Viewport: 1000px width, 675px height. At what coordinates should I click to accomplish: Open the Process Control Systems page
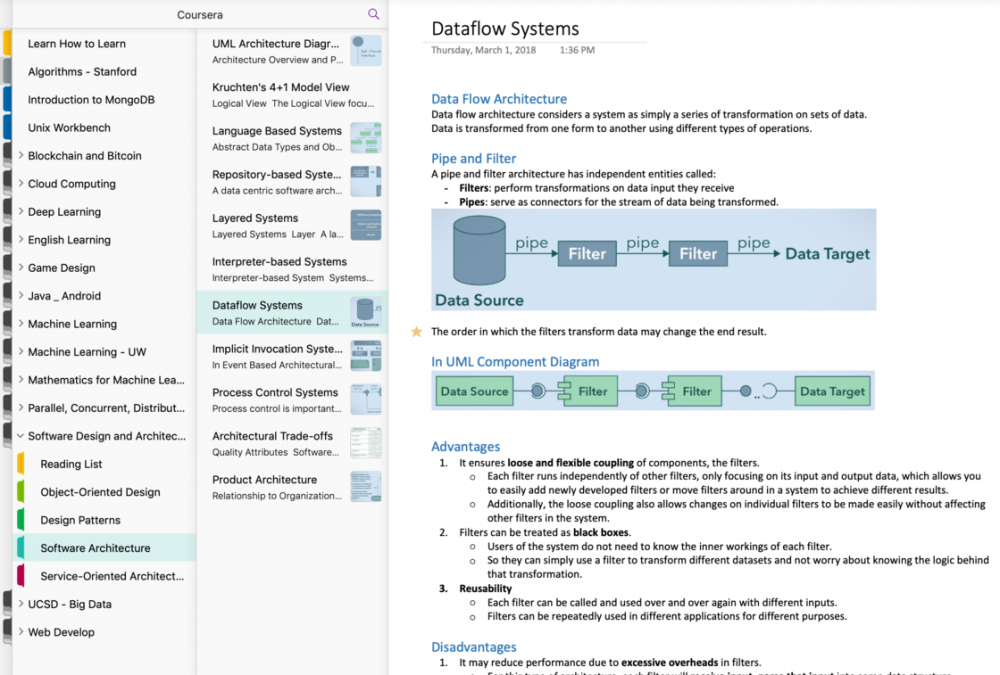(x=292, y=400)
